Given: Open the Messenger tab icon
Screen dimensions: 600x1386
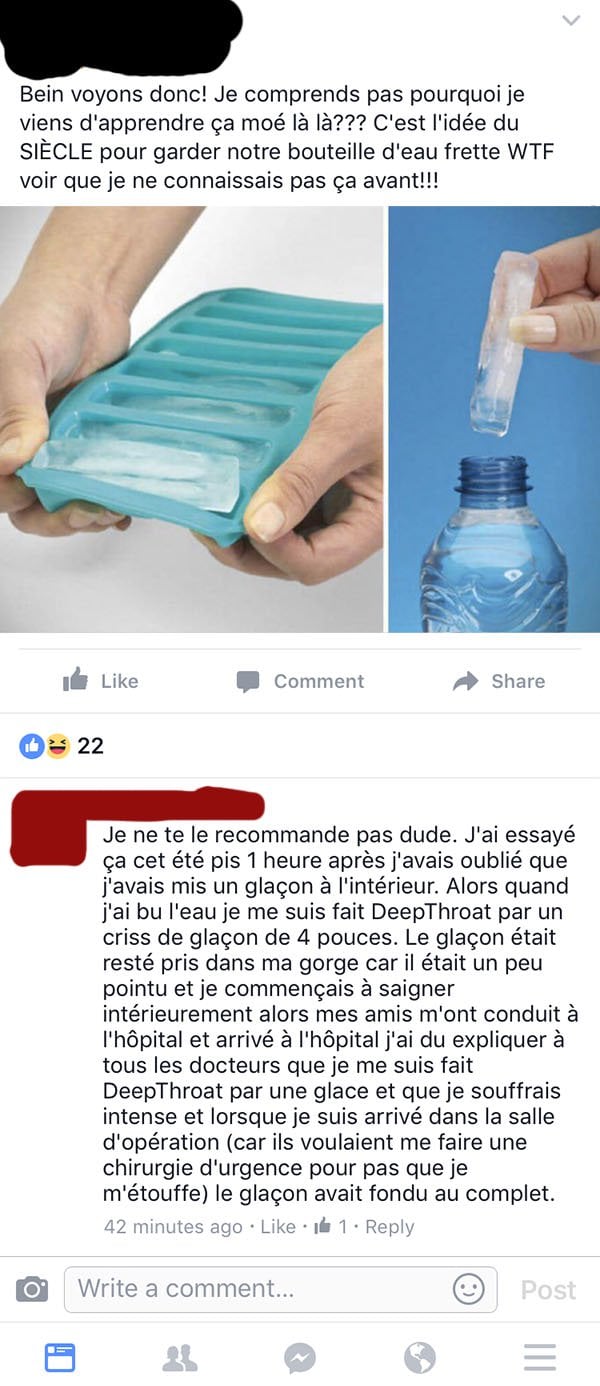Looking at the screenshot, I should click(300, 1357).
